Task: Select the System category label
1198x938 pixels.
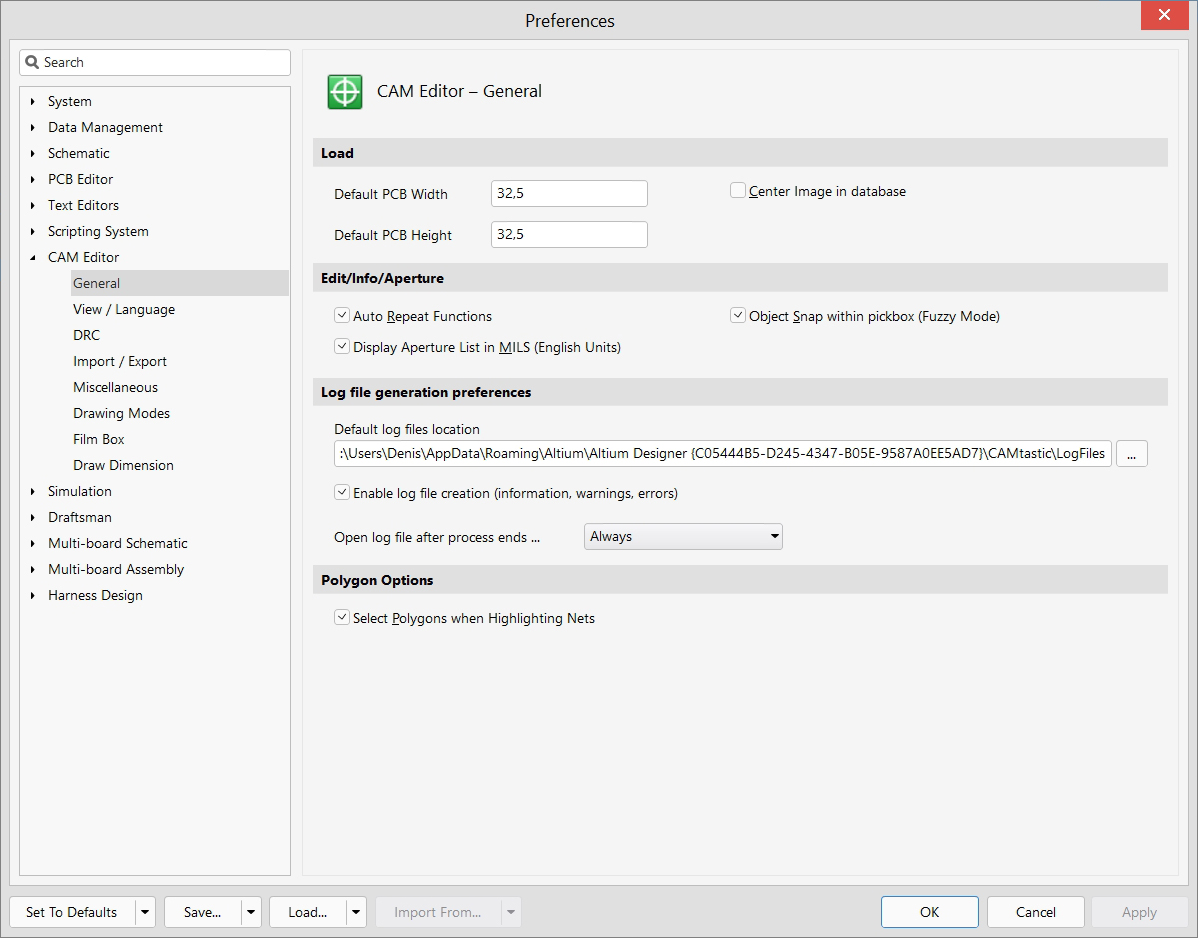Action: tap(70, 102)
